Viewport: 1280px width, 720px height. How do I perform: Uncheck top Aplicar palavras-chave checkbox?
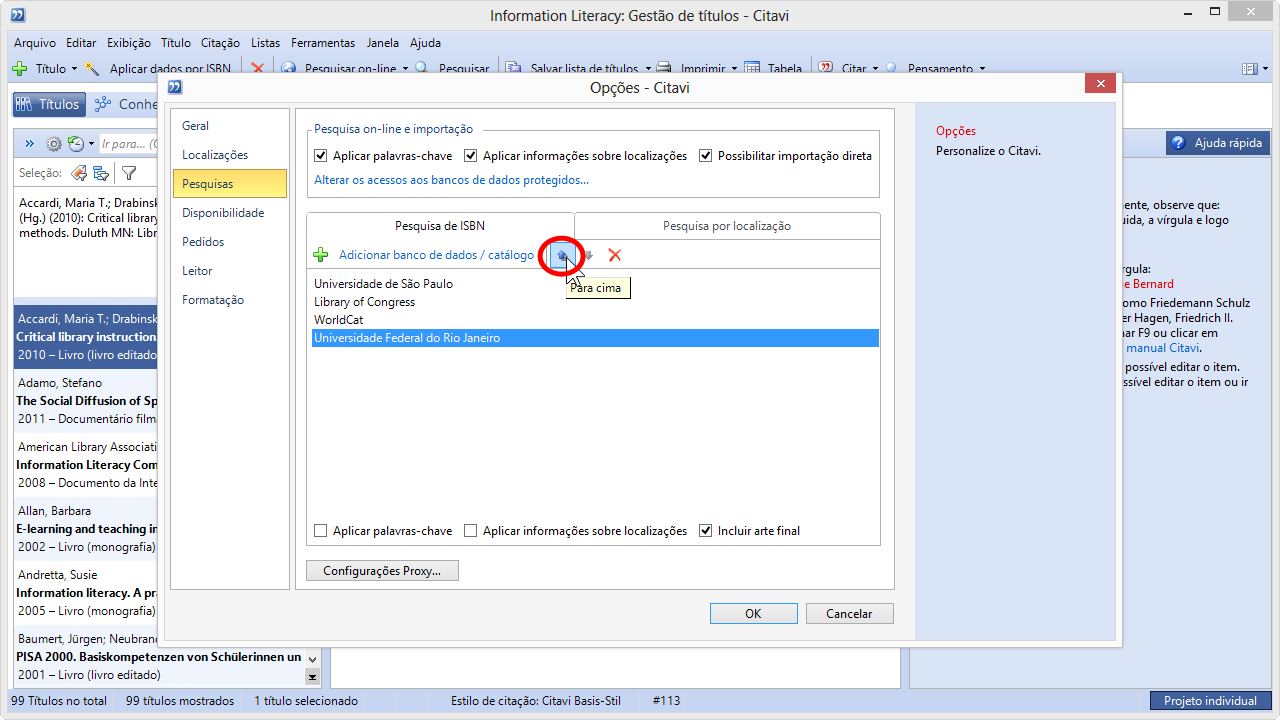tap(321, 156)
